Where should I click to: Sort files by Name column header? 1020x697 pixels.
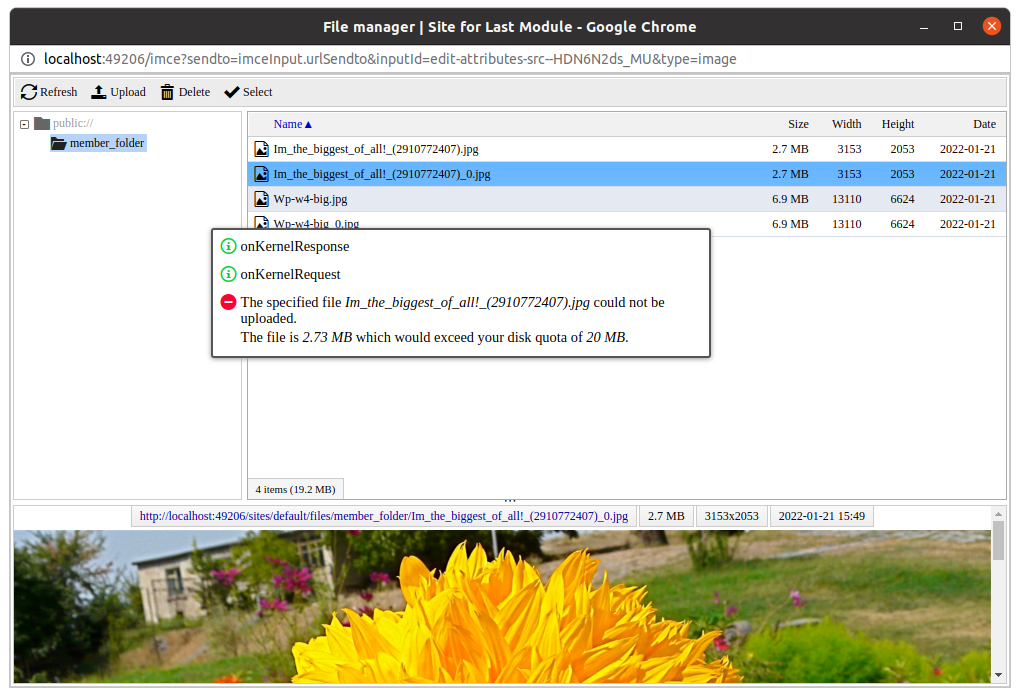click(x=288, y=124)
